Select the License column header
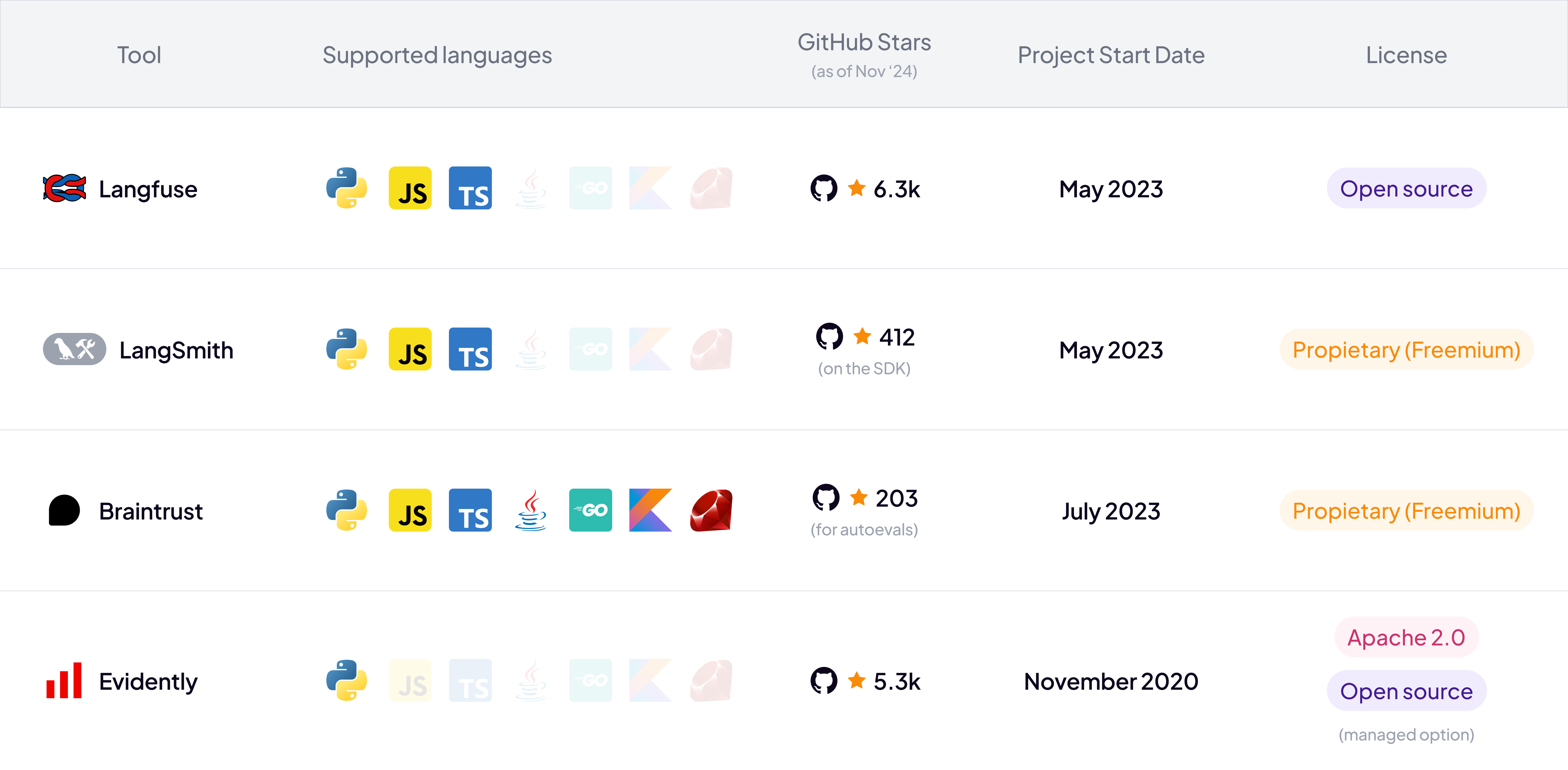Image resolution: width=1568 pixels, height=770 pixels. (1406, 55)
